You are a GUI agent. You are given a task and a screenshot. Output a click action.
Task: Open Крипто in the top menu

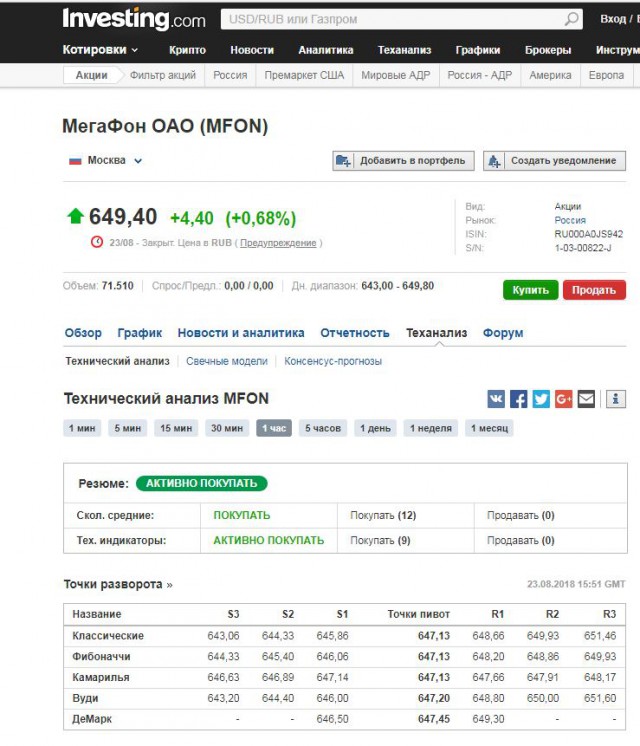point(187,50)
